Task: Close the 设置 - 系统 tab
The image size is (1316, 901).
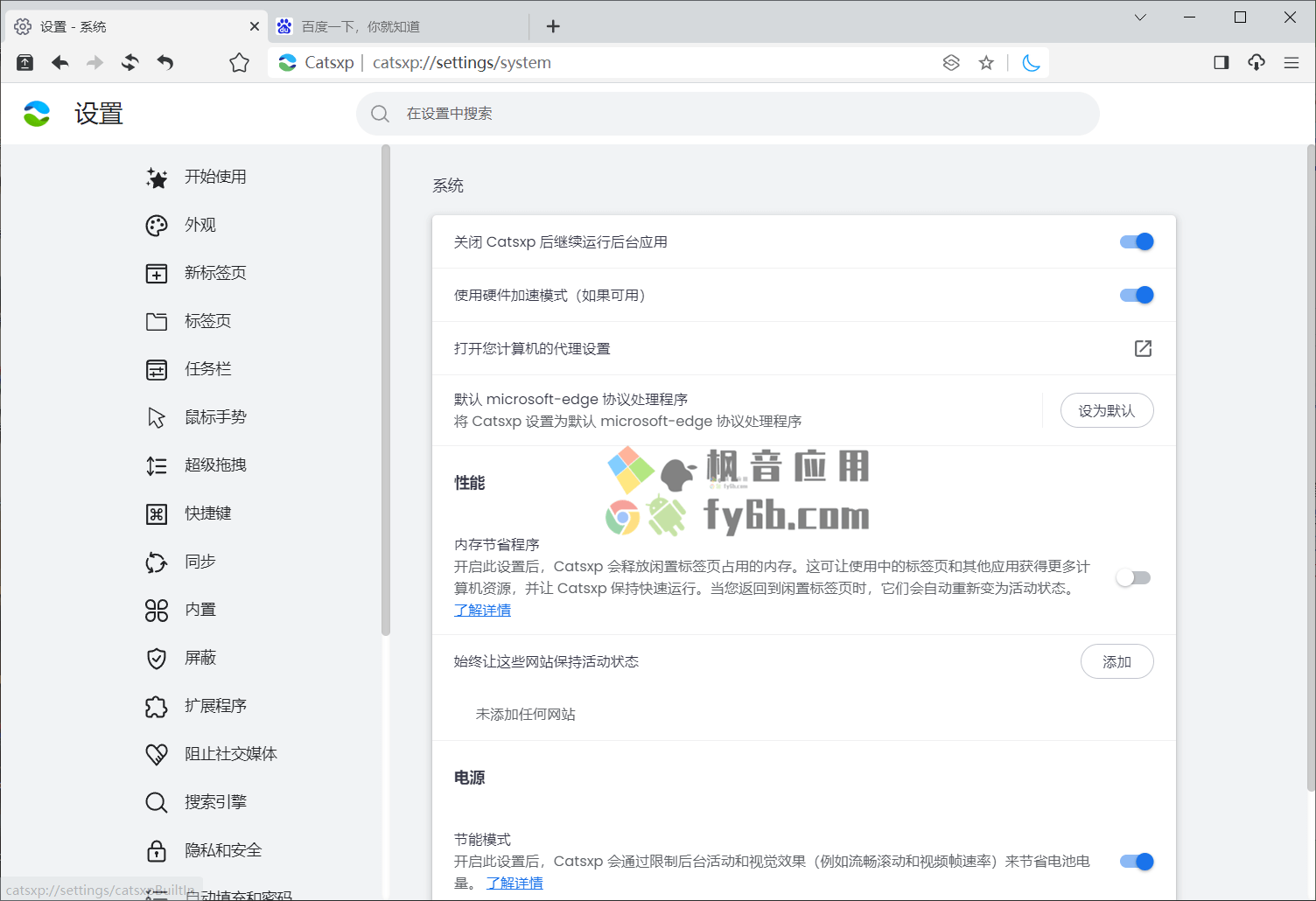Action: tap(255, 26)
